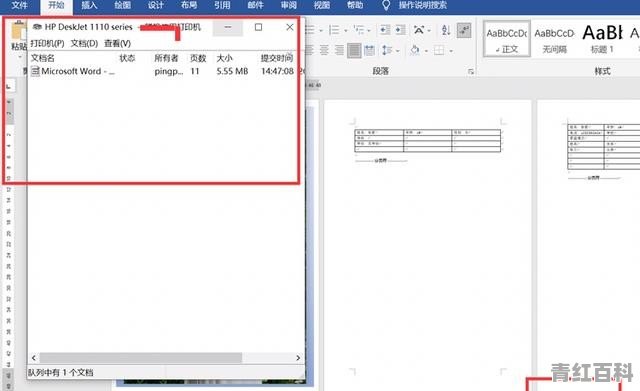Apply the 标题 1 style

602,39
